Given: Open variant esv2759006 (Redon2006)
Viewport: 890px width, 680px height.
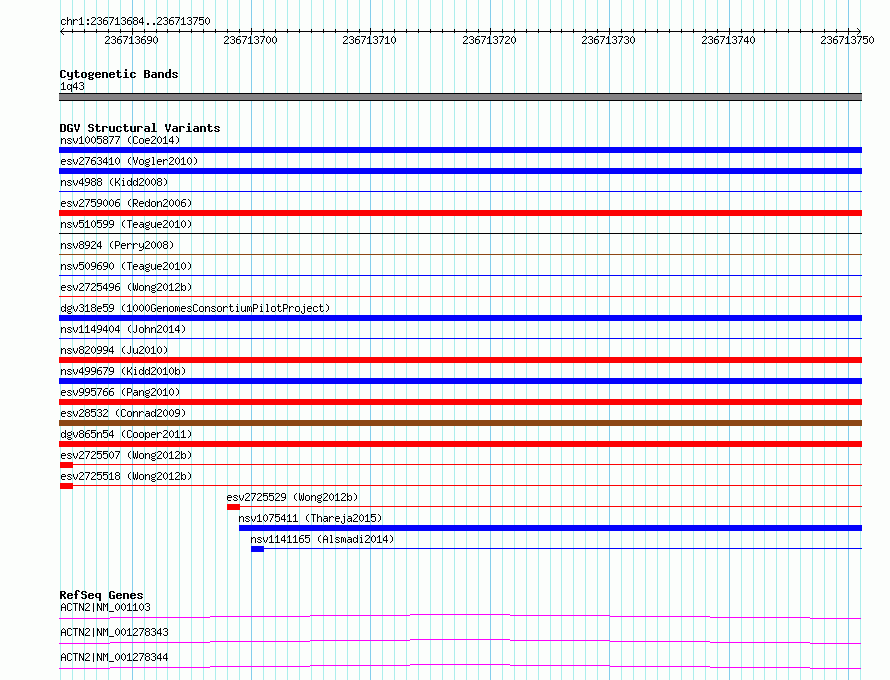Looking at the screenshot, I should 126,203.
